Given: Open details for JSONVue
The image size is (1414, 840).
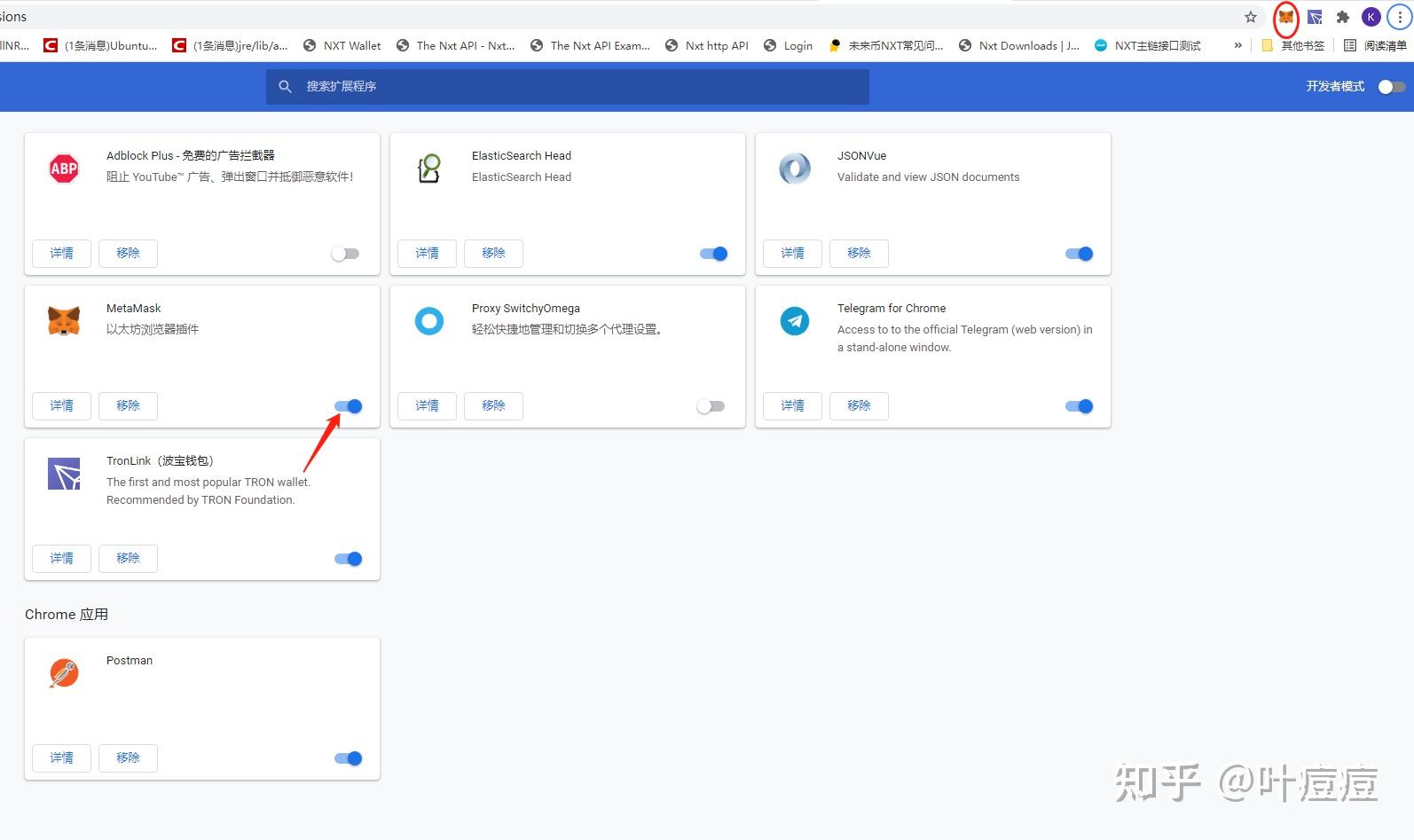Looking at the screenshot, I should [x=793, y=254].
